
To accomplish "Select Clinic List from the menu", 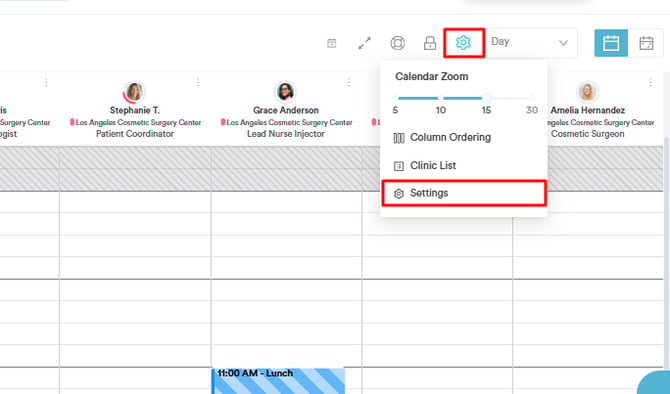I will [464, 165].
